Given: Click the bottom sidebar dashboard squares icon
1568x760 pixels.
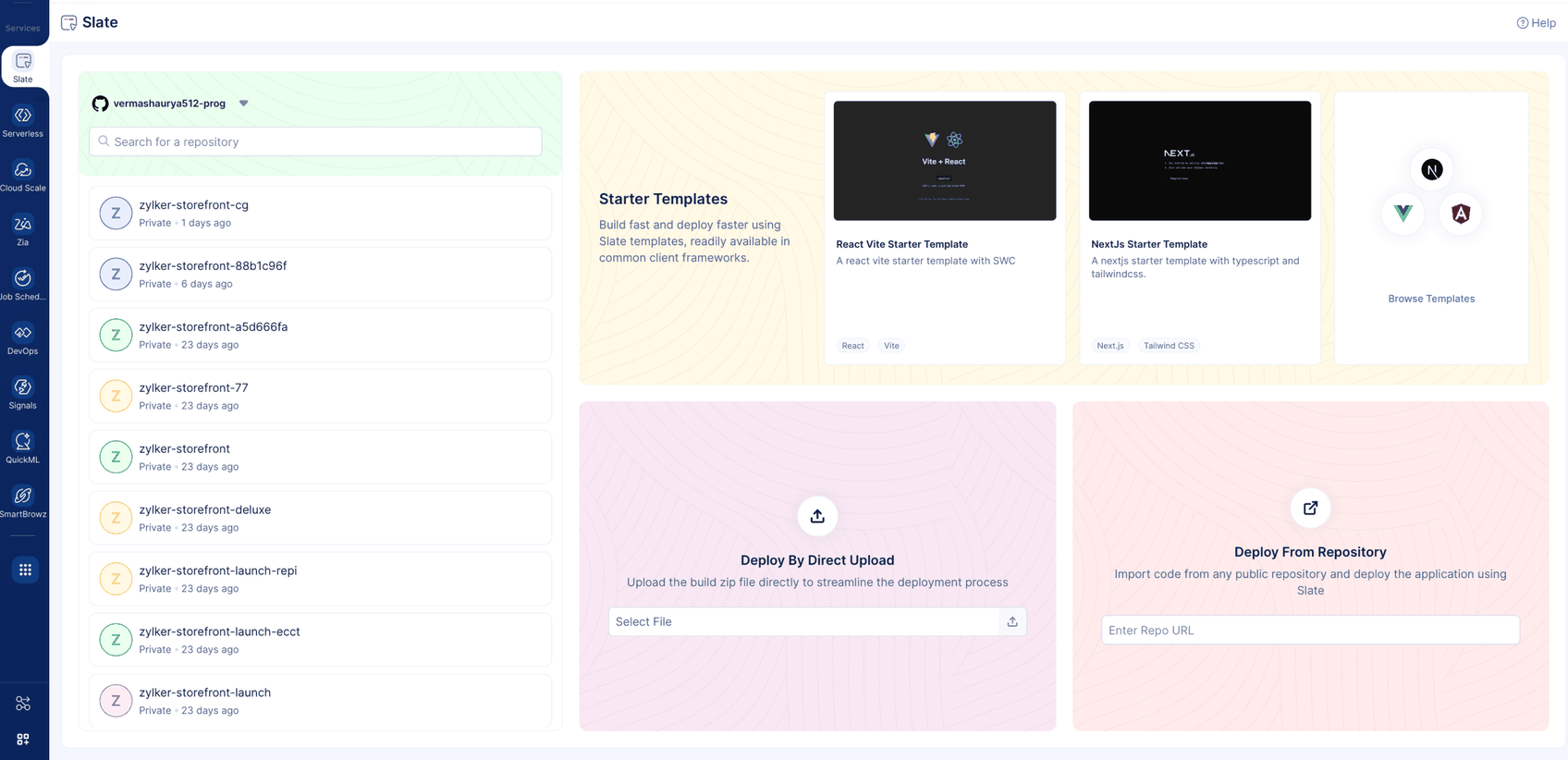Looking at the screenshot, I should [x=23, y=739].
